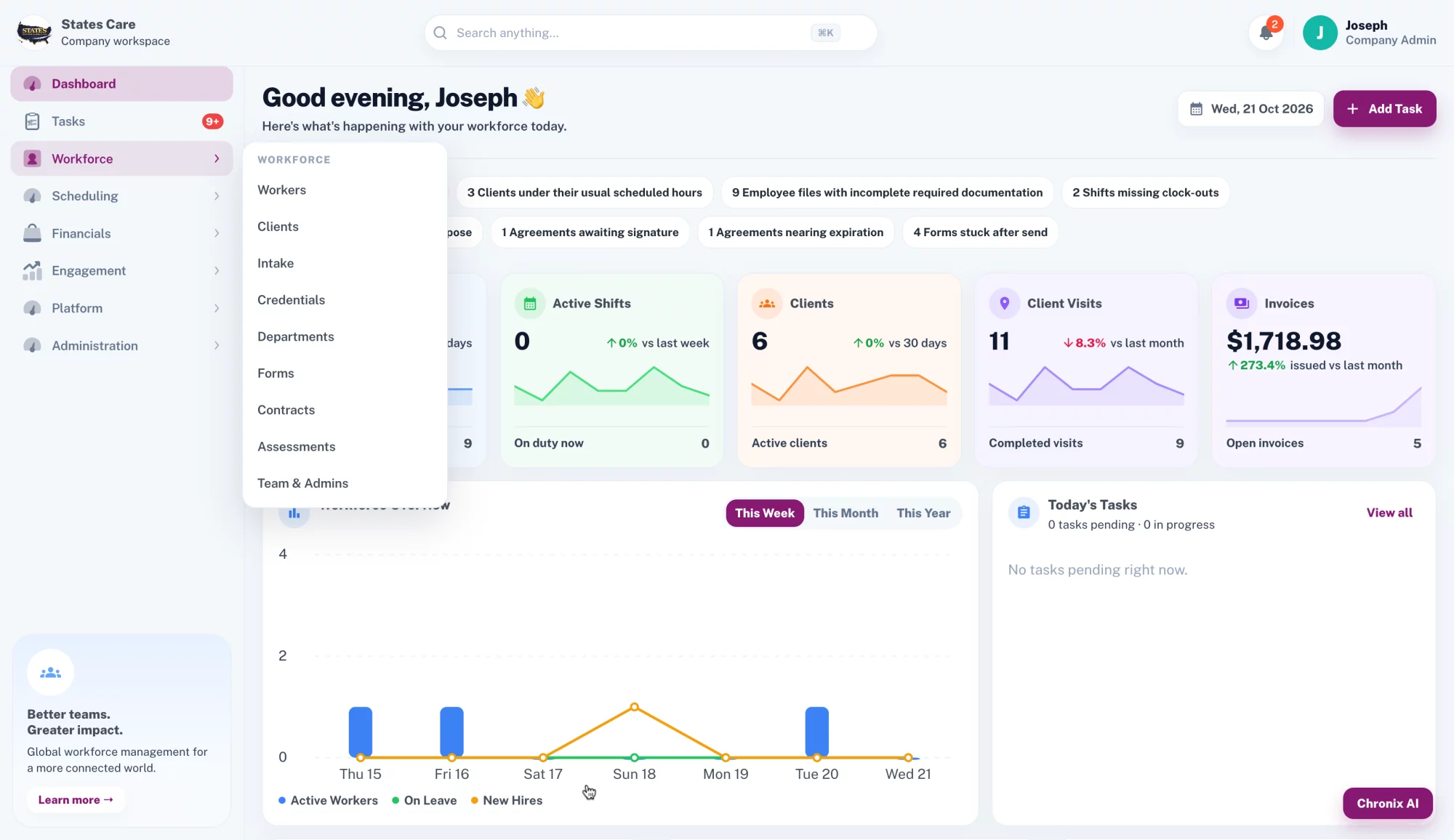Screen dimensions: 1454x840
Task: Click the Today's Tasks clipboard icon
Action: 1024,513
